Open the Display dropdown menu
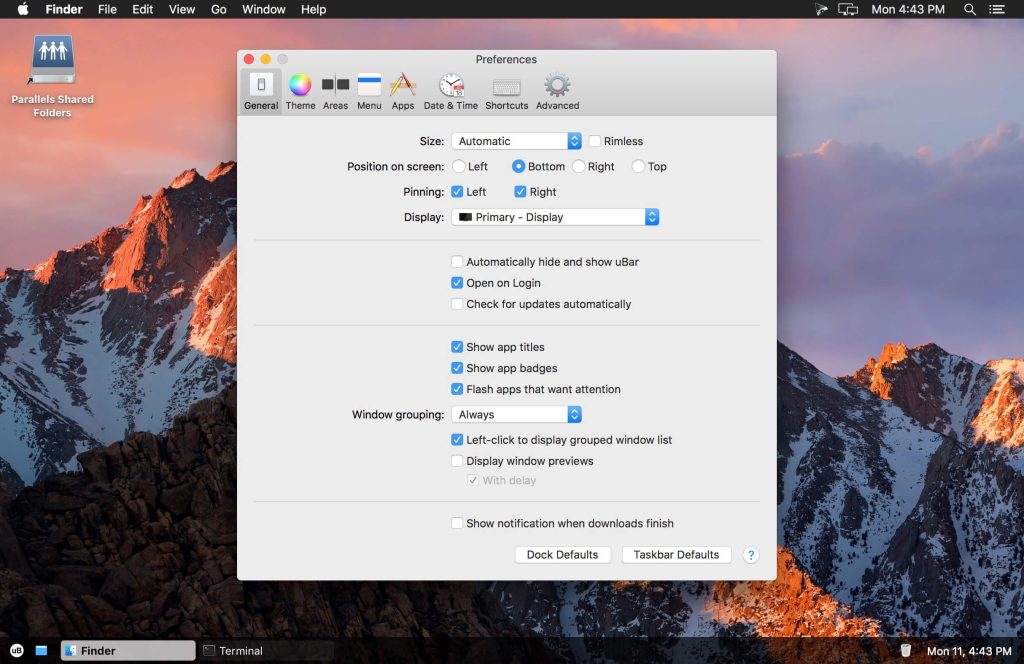This screenshot has width=1024, height=664. [555, 217]
